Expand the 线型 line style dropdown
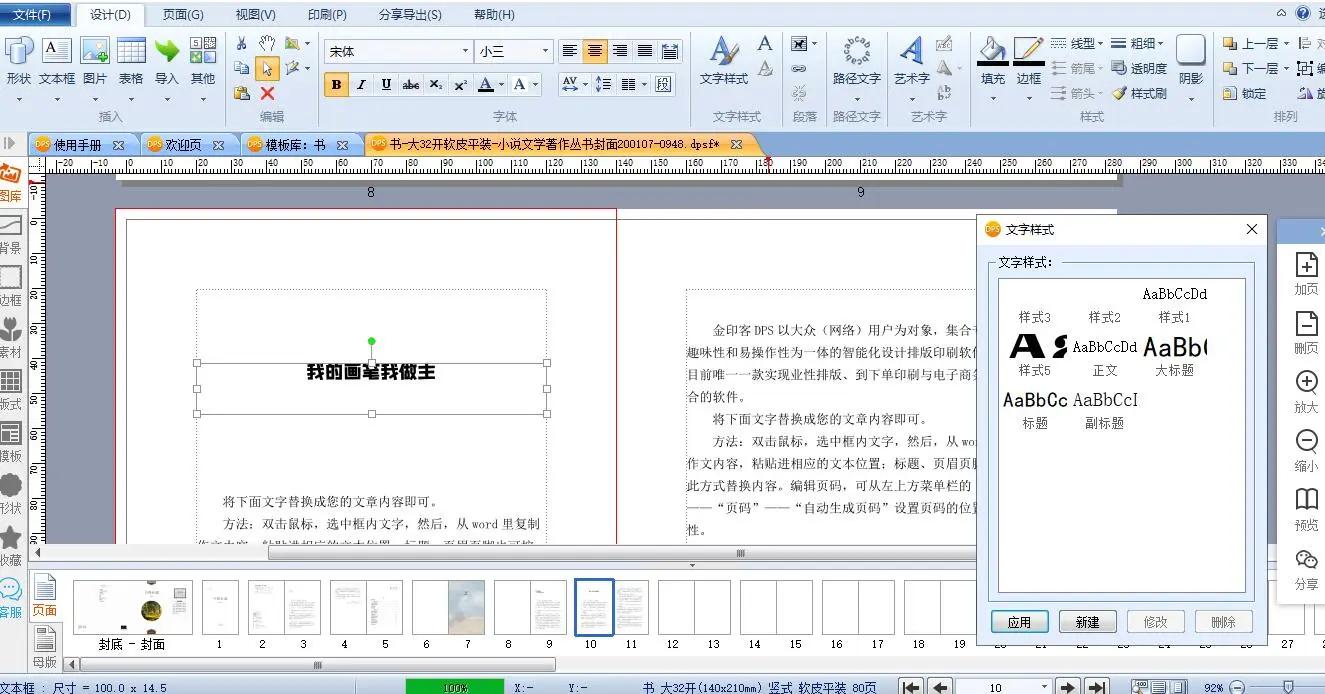This screenshot has height=694, width=1325. [1100, 44]
